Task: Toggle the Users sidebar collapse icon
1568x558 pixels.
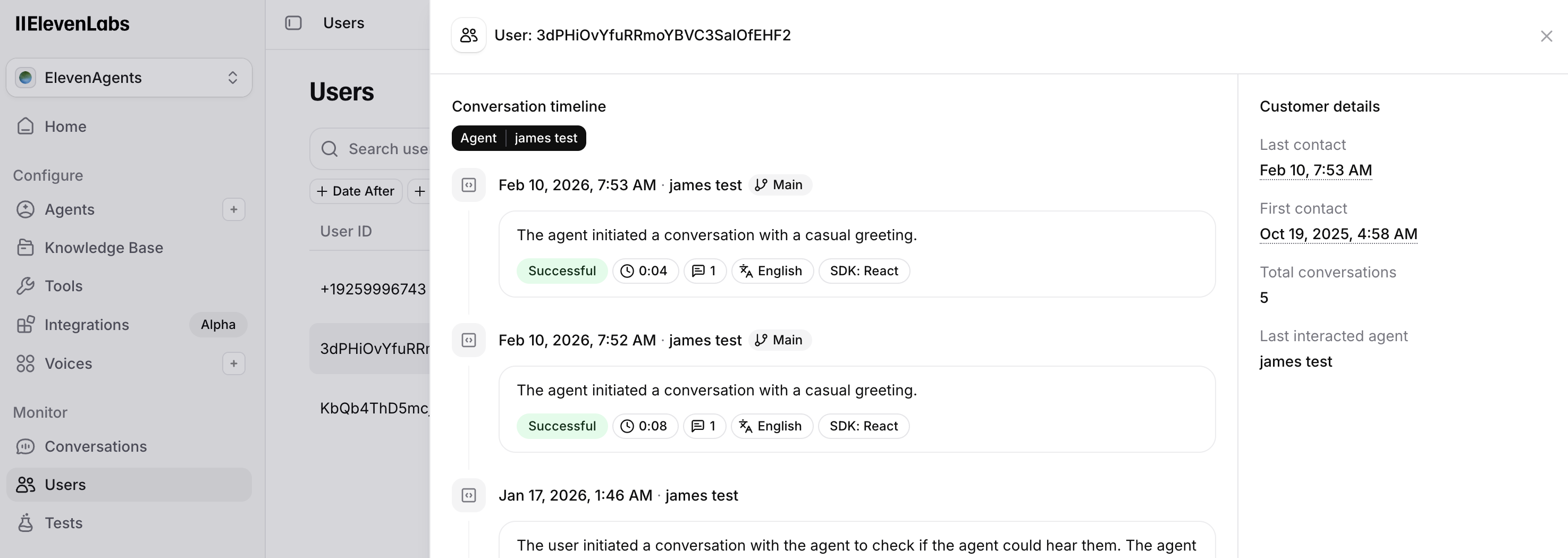Action: coord(293,22)
